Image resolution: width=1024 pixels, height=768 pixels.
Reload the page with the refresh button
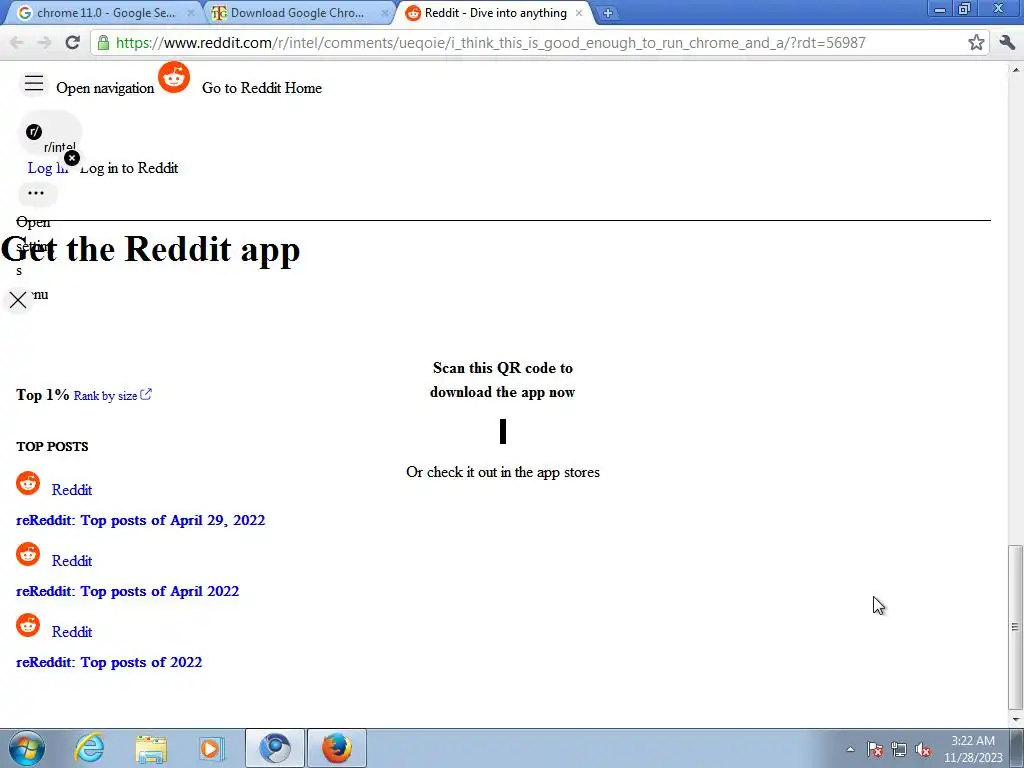[72, 42]
